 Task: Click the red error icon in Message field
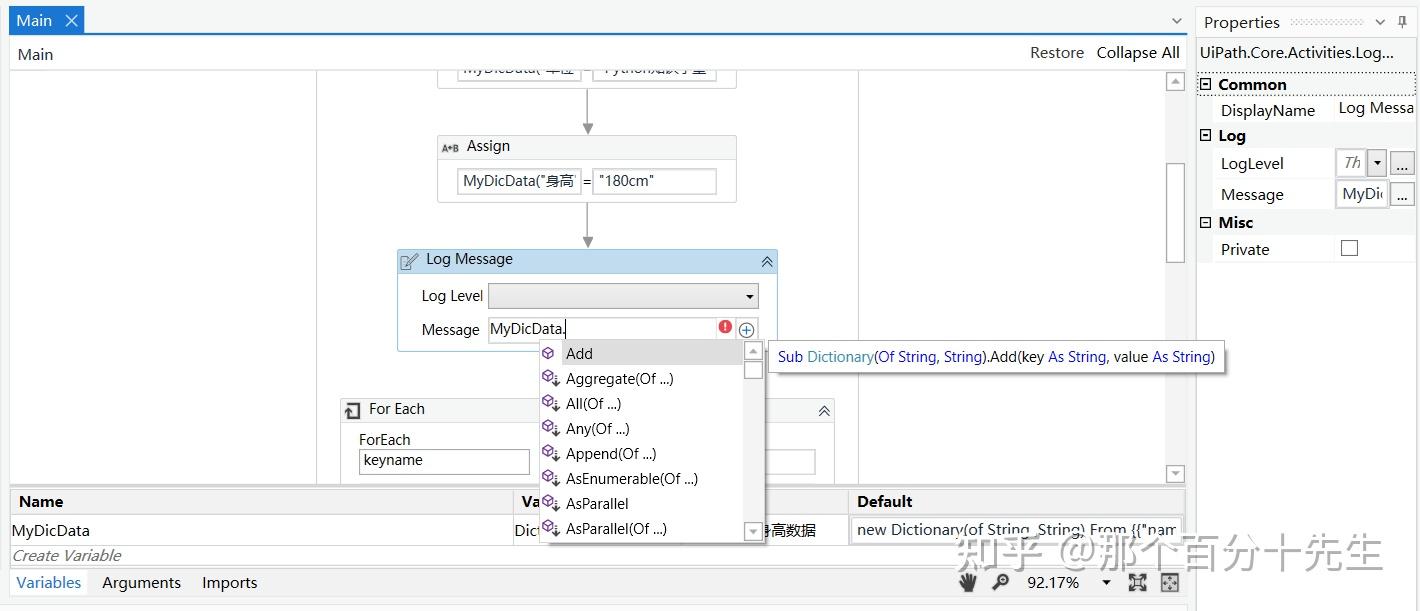point(725,328)
